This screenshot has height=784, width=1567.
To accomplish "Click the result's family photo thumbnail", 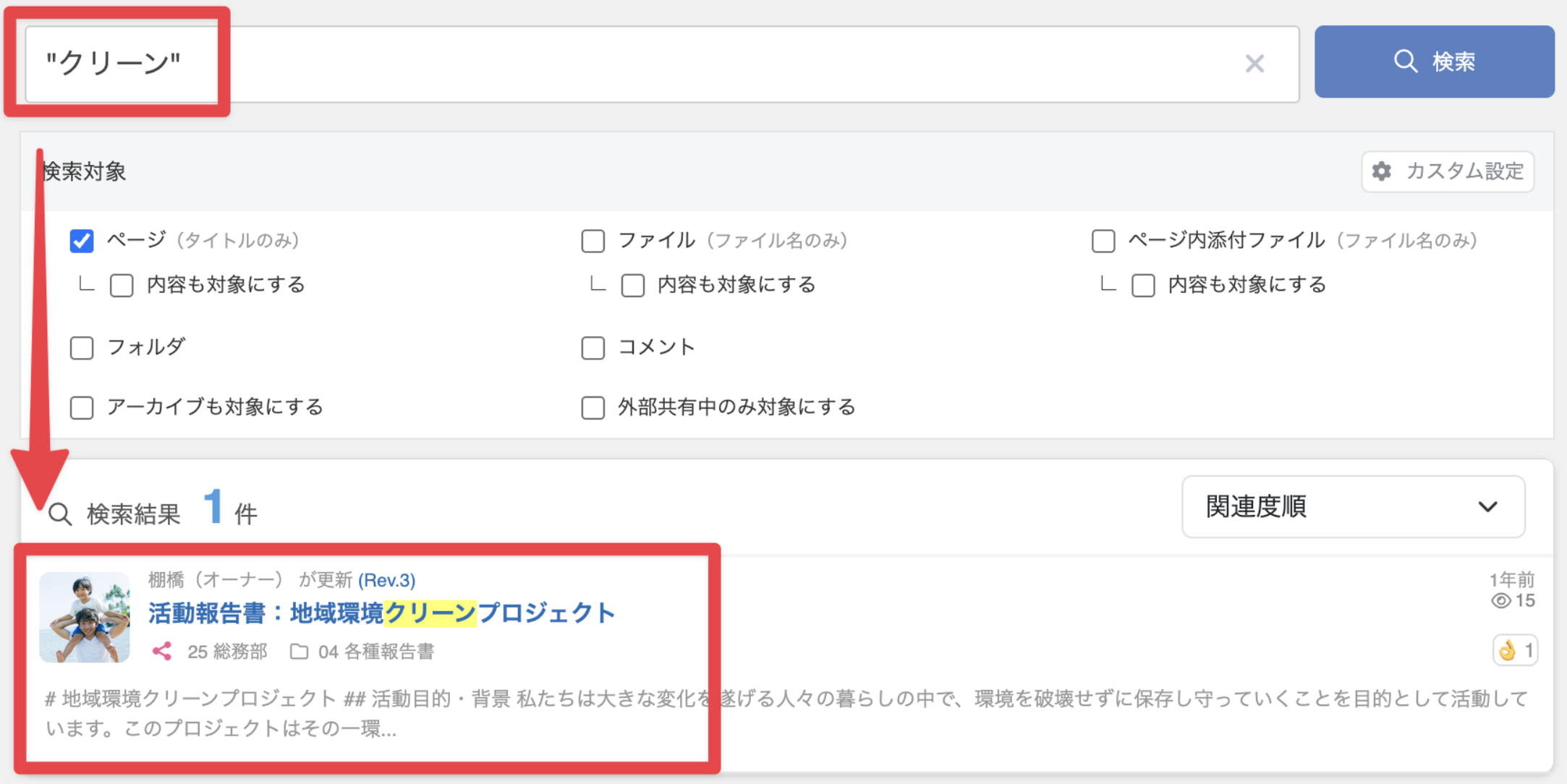I will click(85, 617).
